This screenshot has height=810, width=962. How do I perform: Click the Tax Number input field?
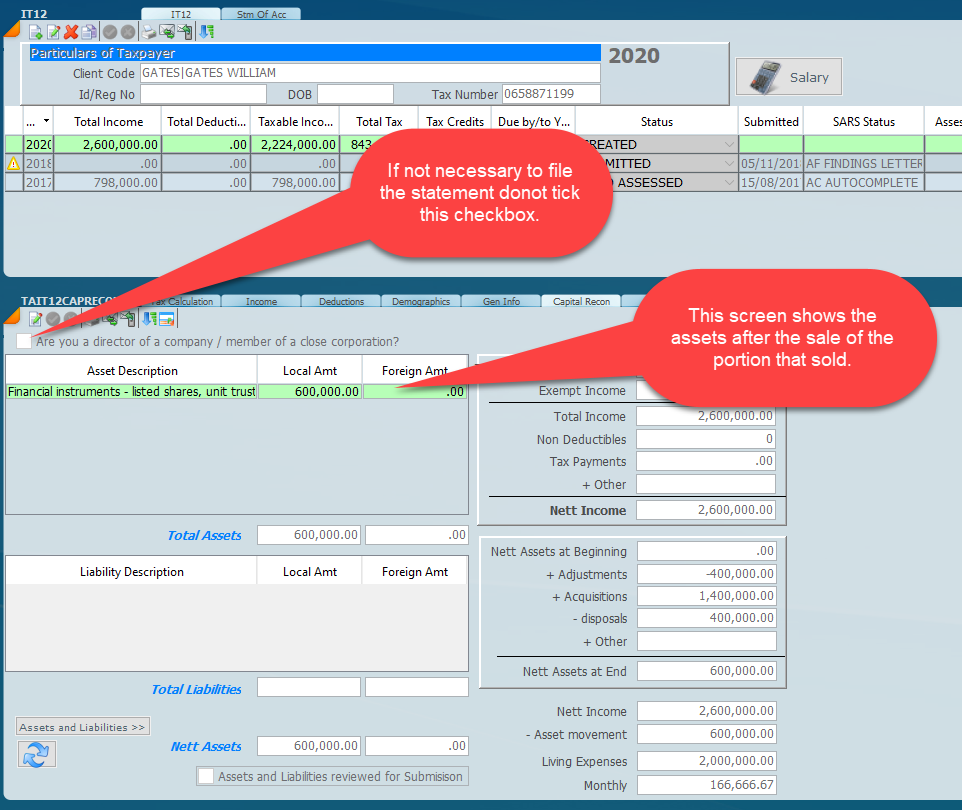tap(551, 94)
